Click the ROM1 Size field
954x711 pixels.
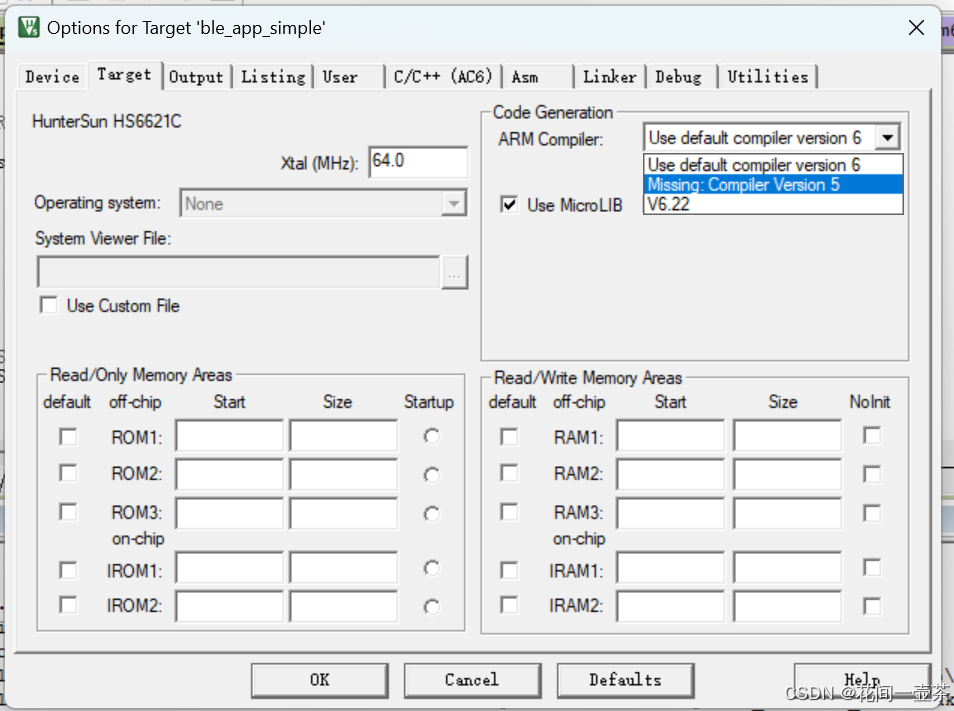[344, 435]
